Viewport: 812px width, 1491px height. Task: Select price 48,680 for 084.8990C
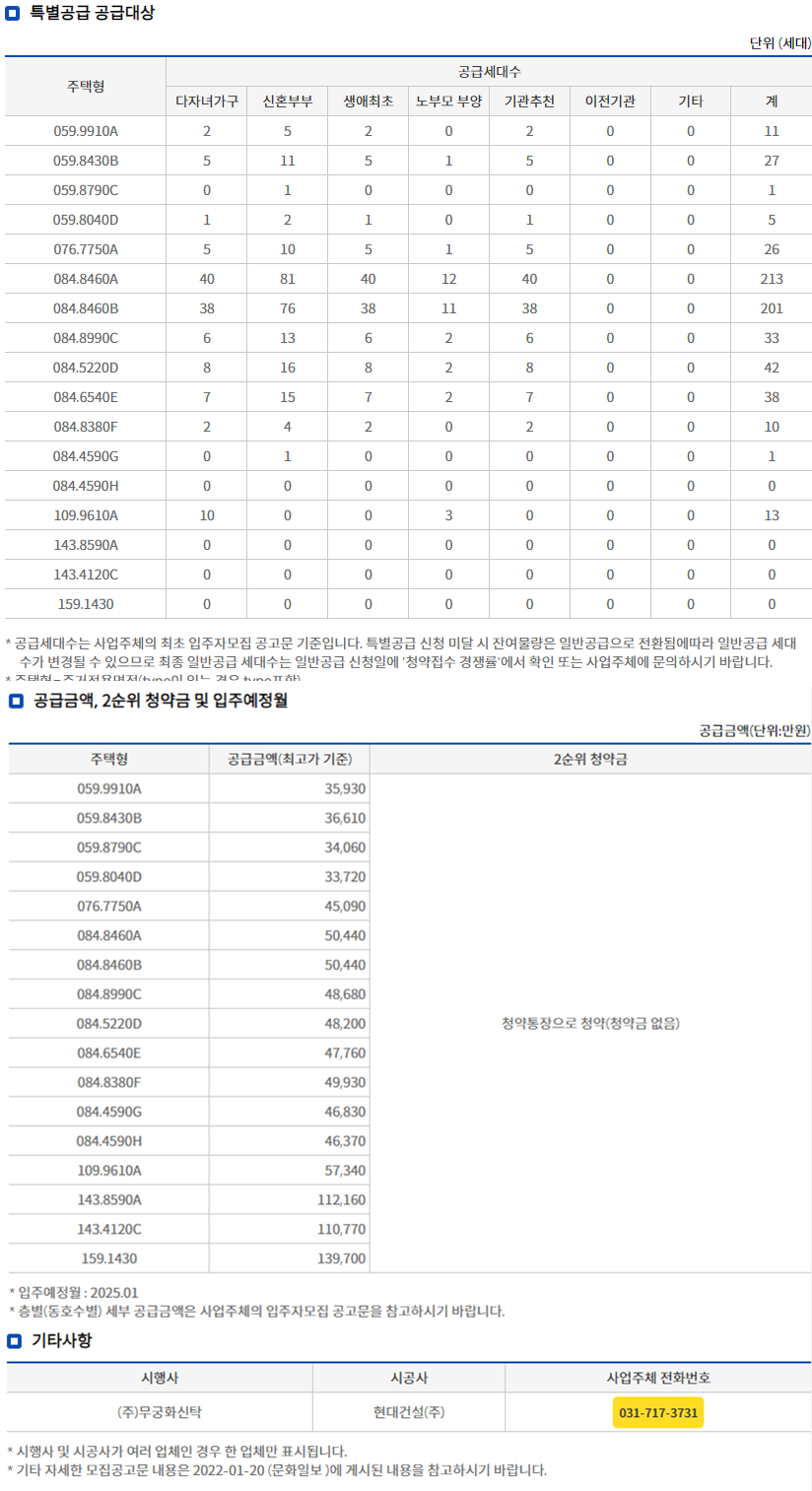[x=345, y=994]
